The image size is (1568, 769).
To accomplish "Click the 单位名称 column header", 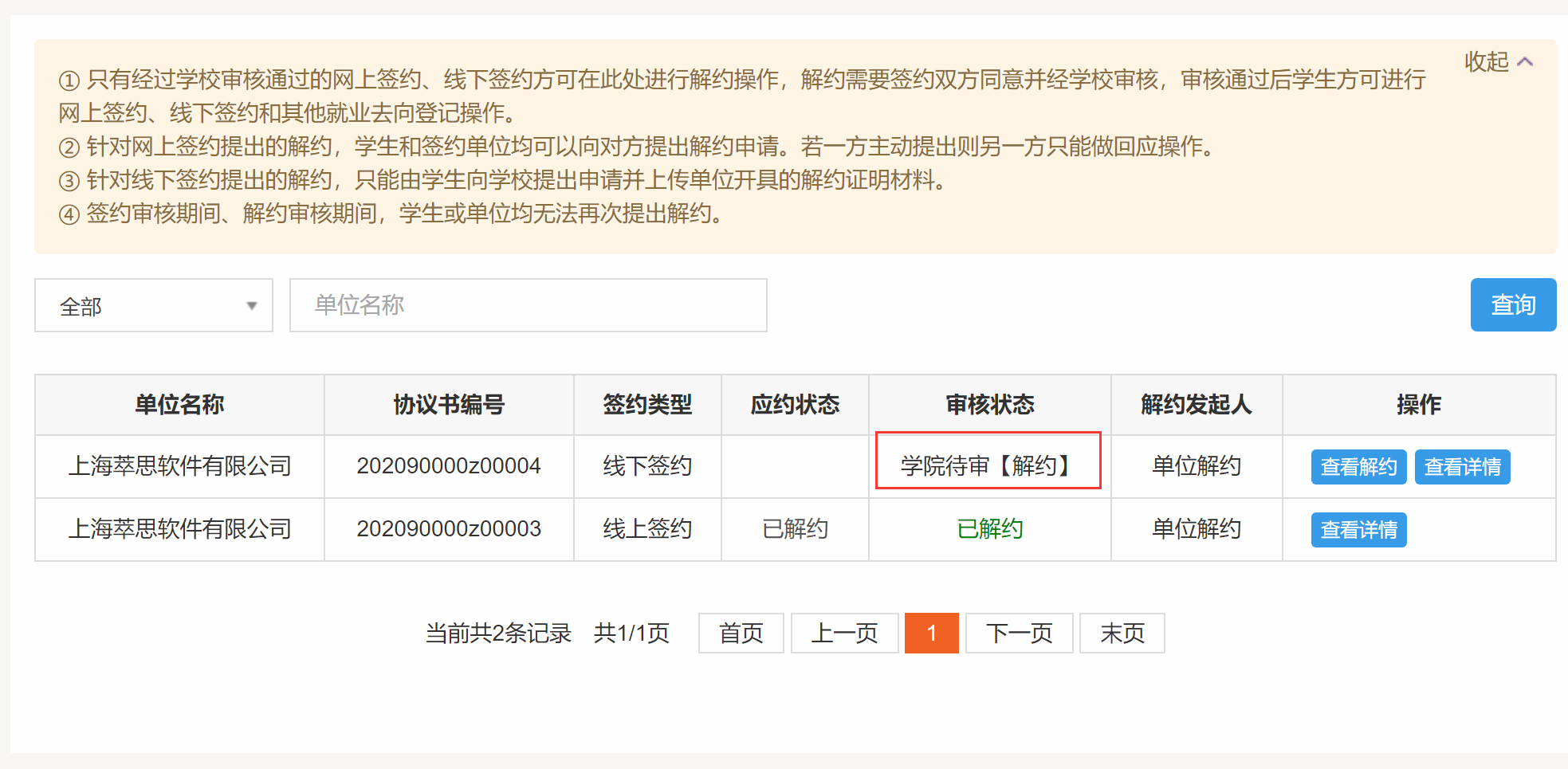I will (179, 405).
